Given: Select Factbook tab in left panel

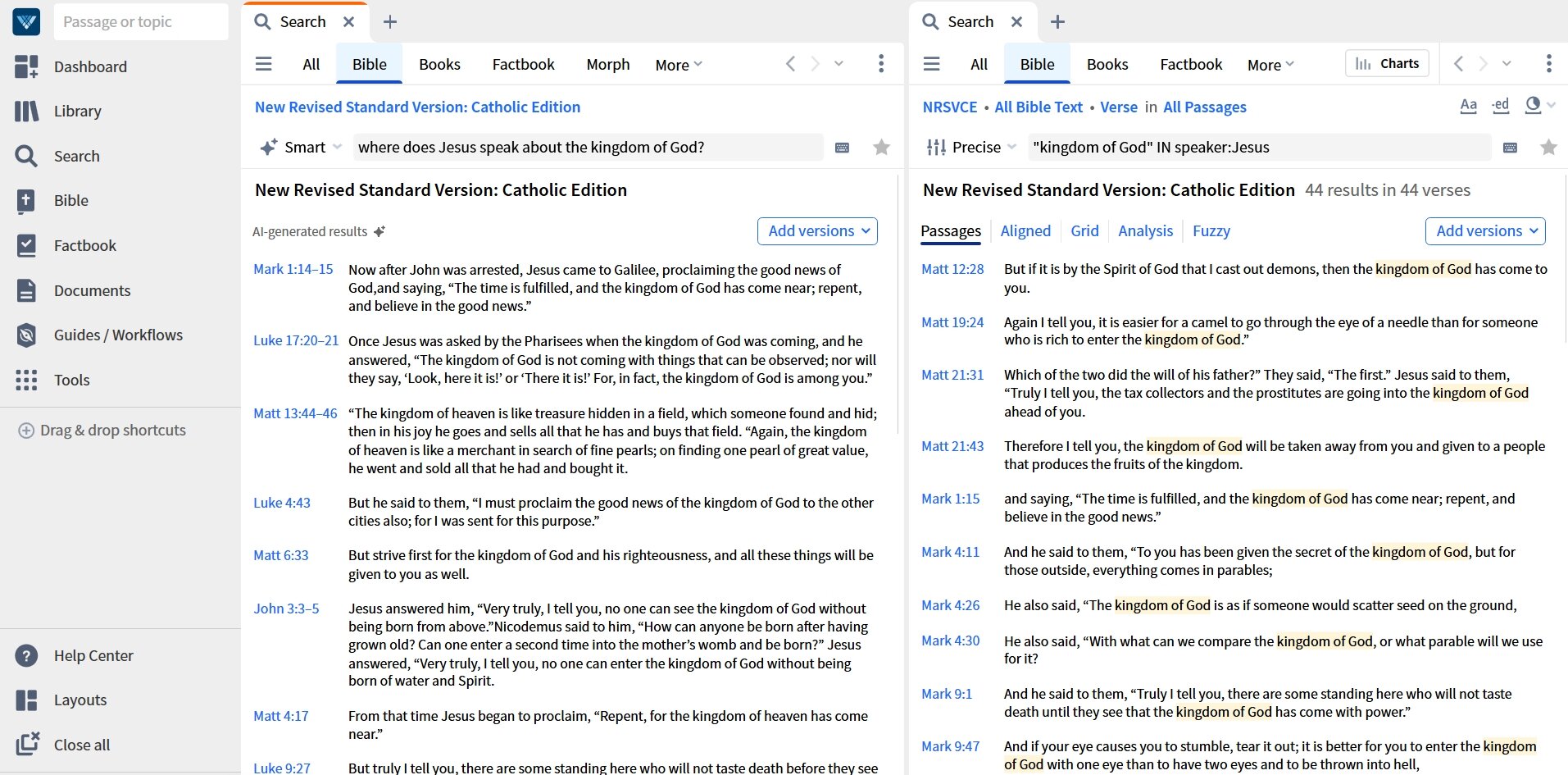Looking at the screenshot, I should tap(523, 65).
